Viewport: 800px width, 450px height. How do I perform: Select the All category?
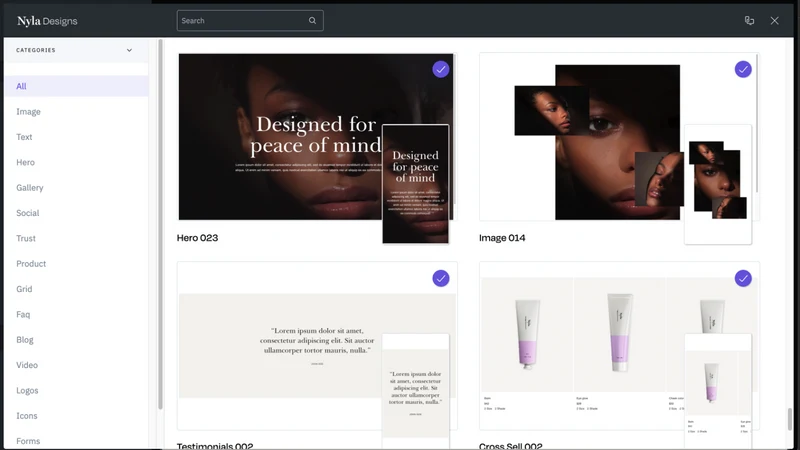[x=76, y=86]
